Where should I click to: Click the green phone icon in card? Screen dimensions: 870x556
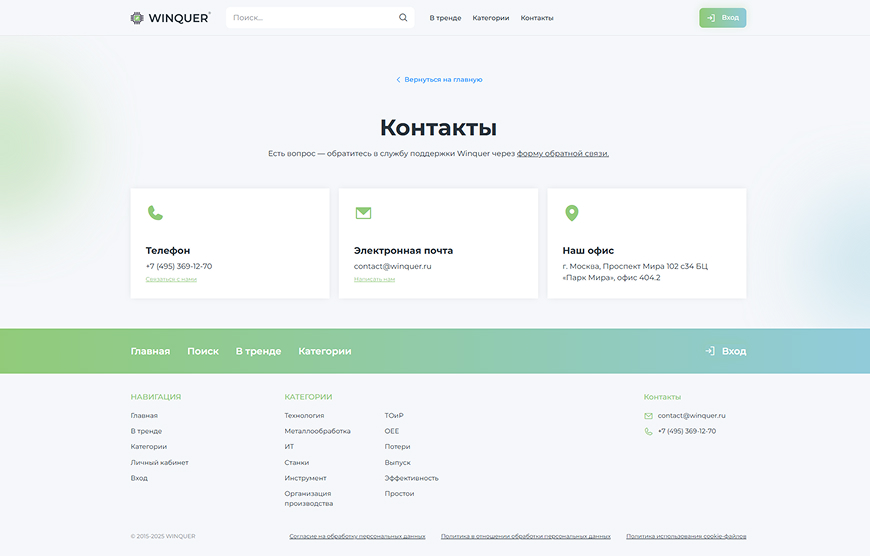click(x=155, y=213)
